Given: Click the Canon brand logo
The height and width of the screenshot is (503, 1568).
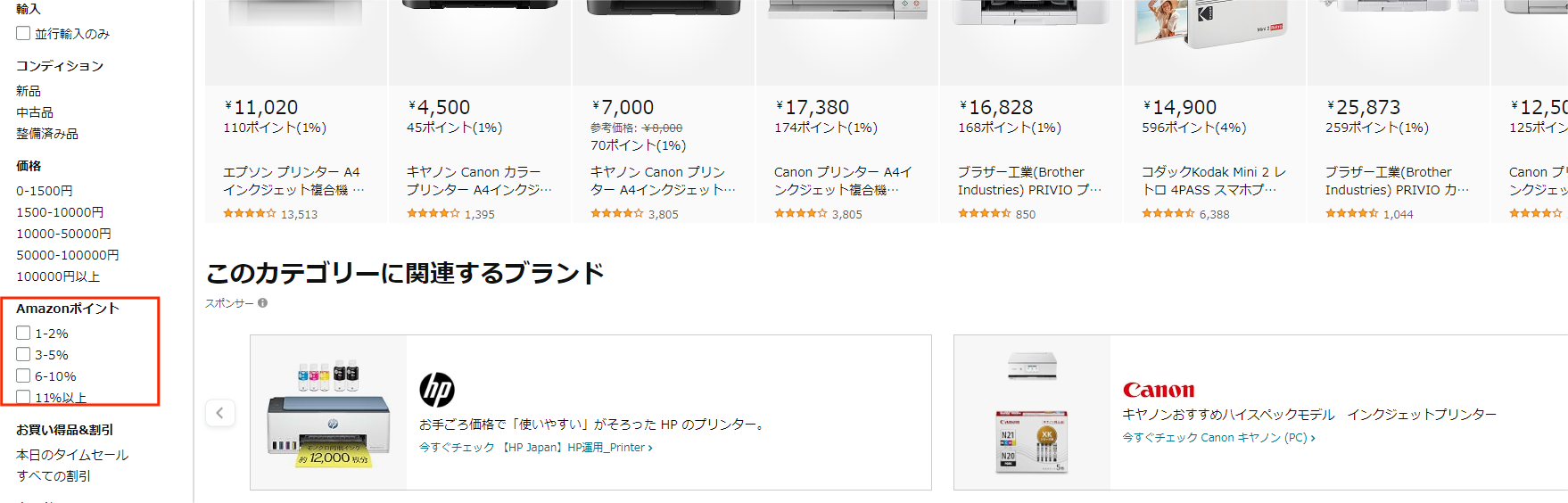Looking at the screenshot, I should tap(1158, 390).
